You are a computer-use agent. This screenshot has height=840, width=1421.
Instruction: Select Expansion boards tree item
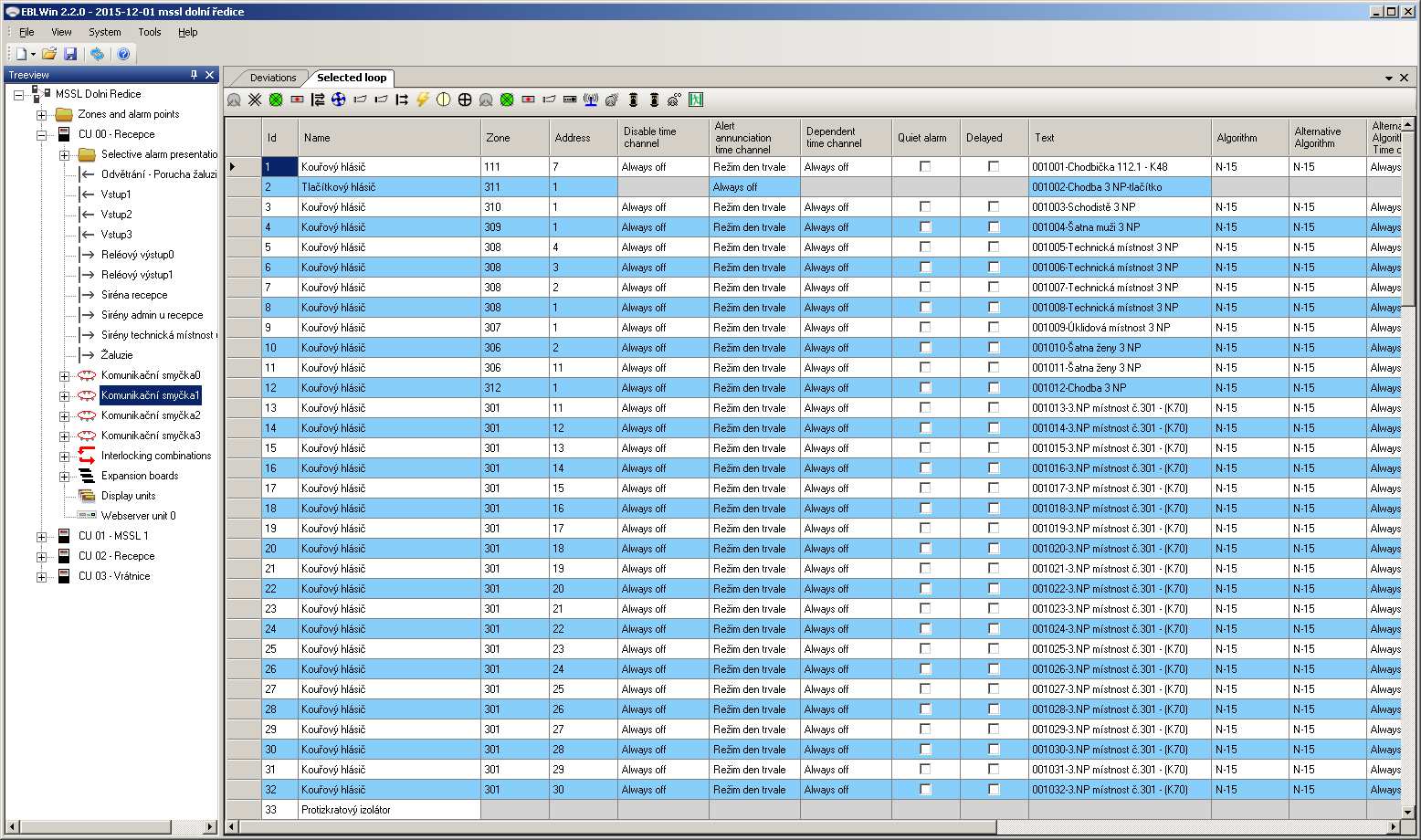(140, 476)
